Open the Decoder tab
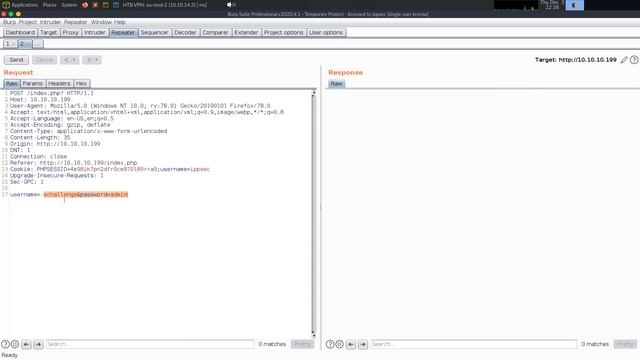Image resolution: width=640 pixels, height=360 pixels. pos(185,32)
